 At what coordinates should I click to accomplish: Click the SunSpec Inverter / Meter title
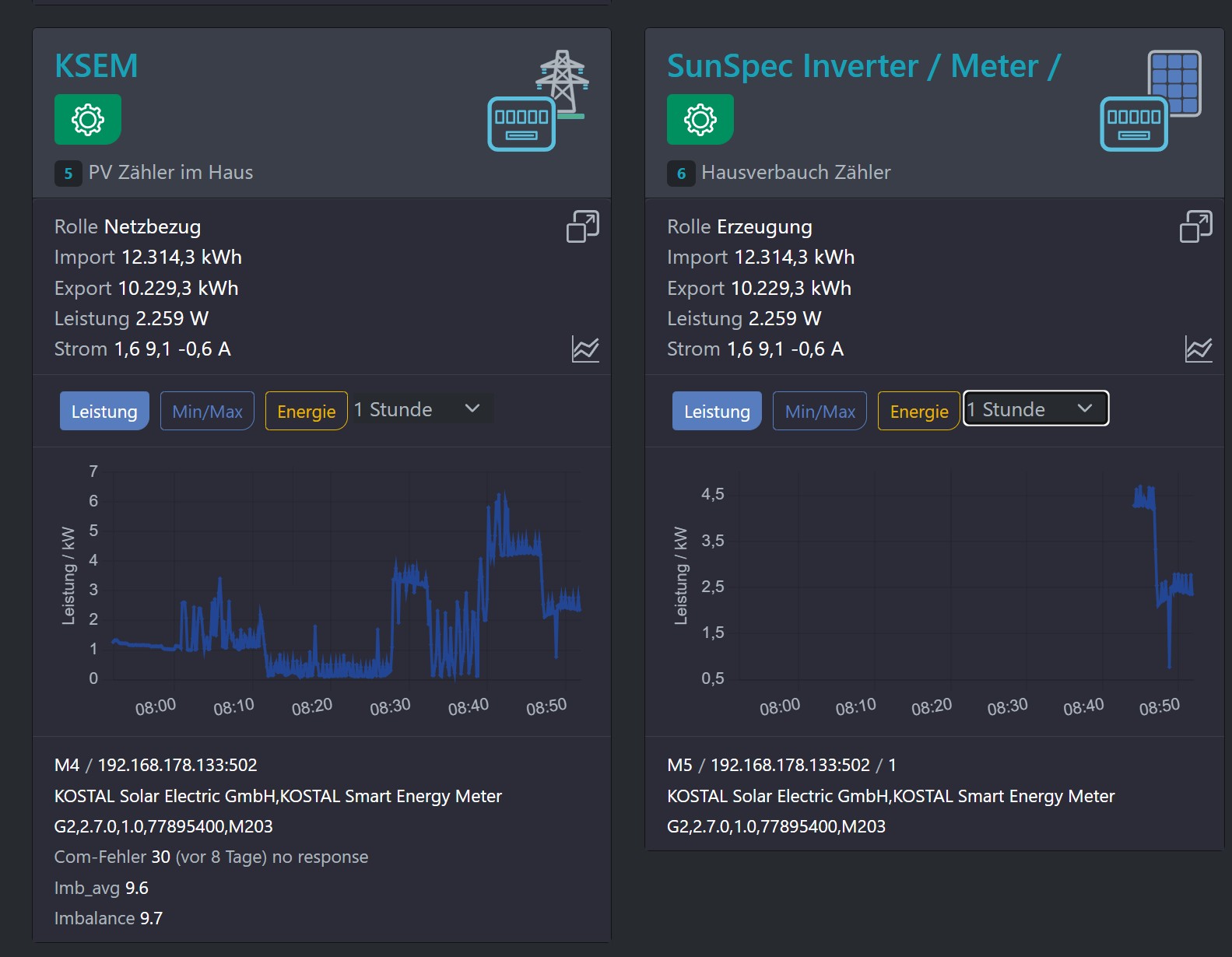[863, 66]
